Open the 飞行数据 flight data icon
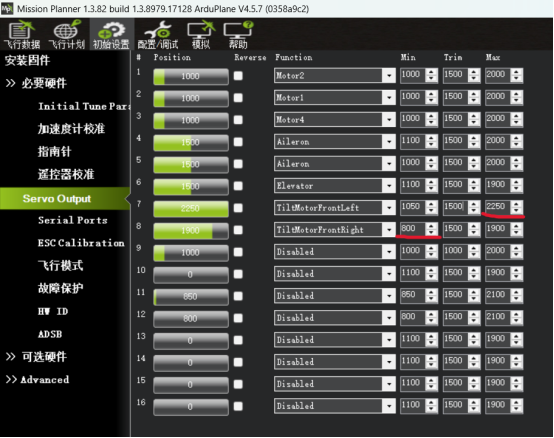 pyautogui.click(x=21, y=35)
